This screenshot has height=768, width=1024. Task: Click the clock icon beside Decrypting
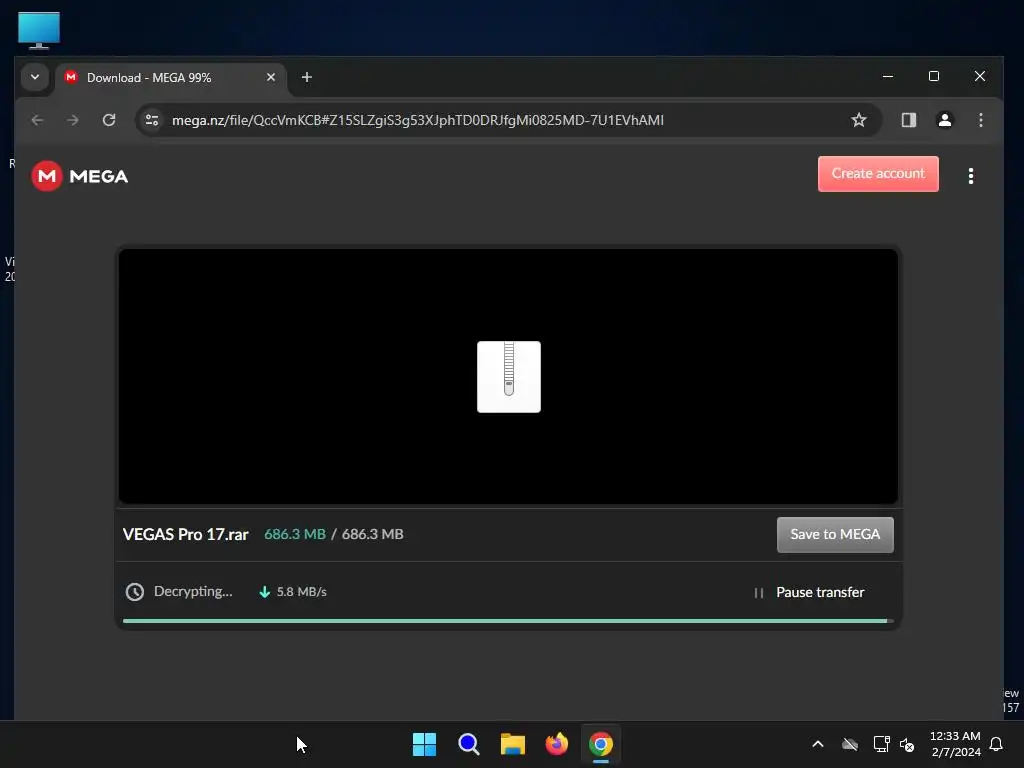(x=135, y=592)
